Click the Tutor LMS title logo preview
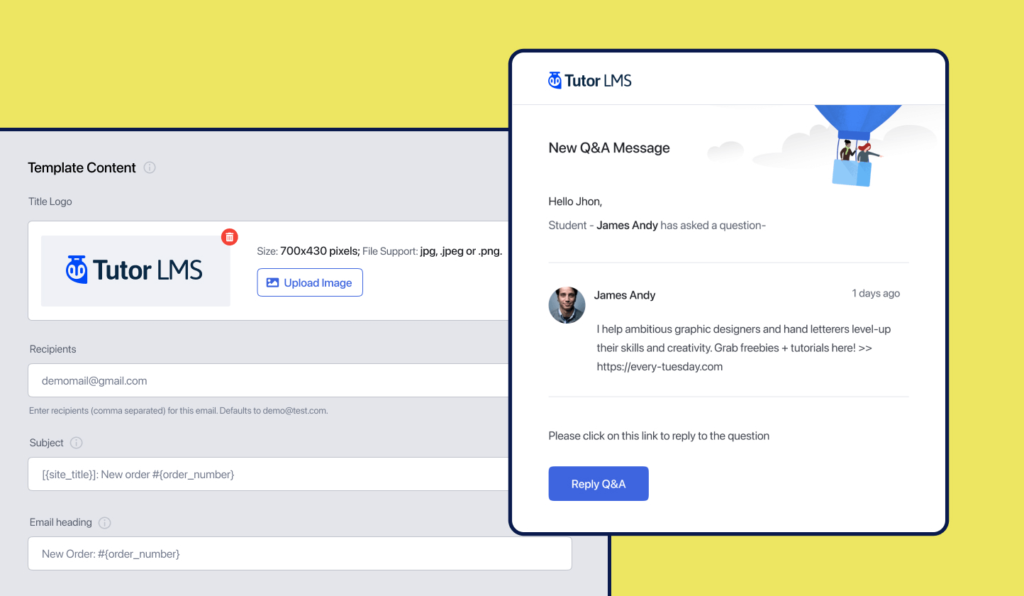The height and width of the screenshot is (596, 1024). (x=135, y=270)
